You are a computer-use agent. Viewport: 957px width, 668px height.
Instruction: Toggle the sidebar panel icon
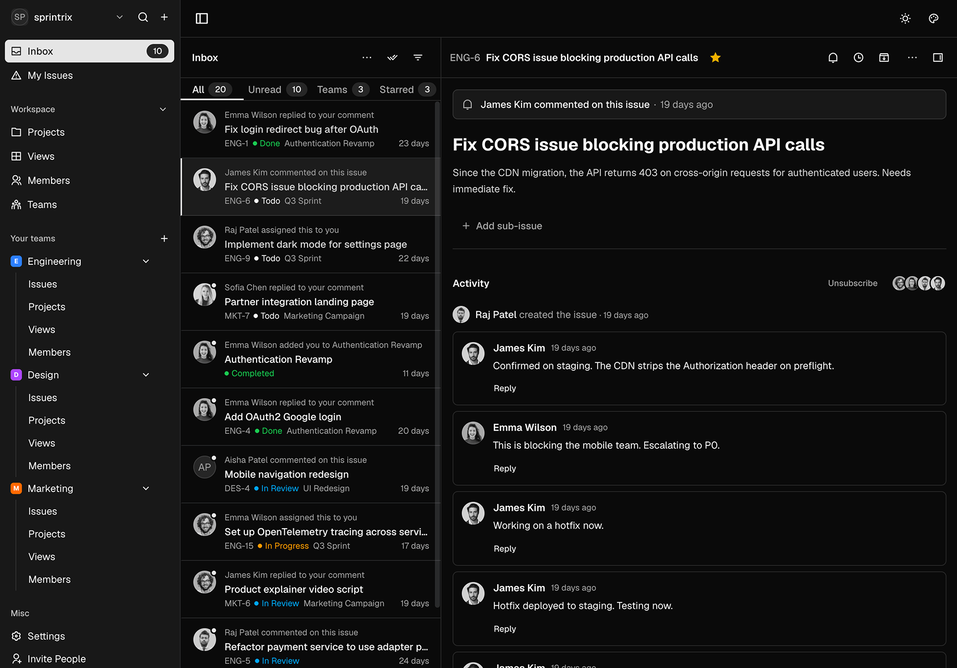click(x=201, y=18)
